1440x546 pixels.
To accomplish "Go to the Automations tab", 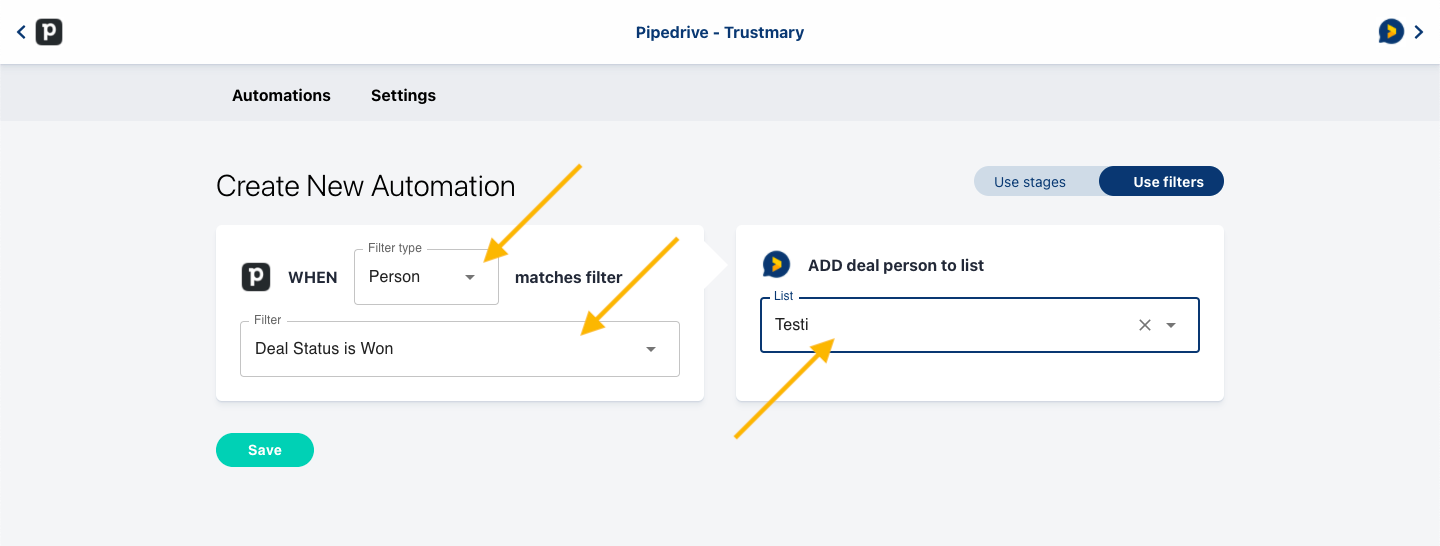I will [281, 95].
